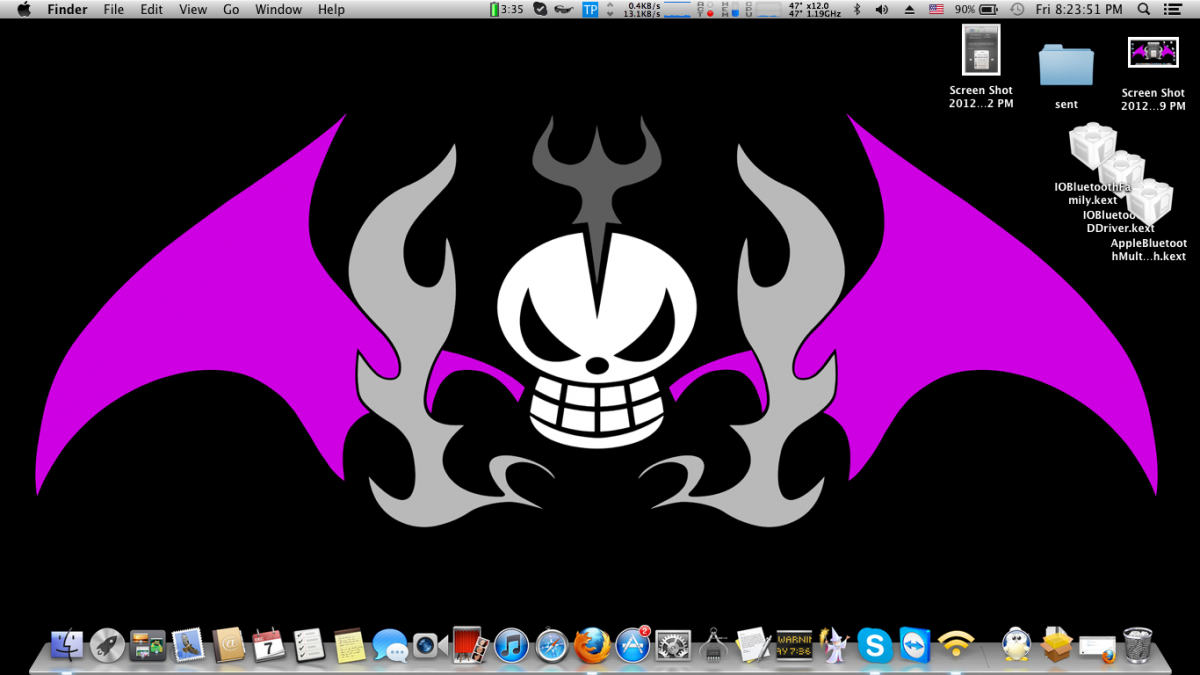The width and height of the screenshot is (1200, 675).
Task: Open temperature and CPU frequency readout
Action: [x=815, y=9]
